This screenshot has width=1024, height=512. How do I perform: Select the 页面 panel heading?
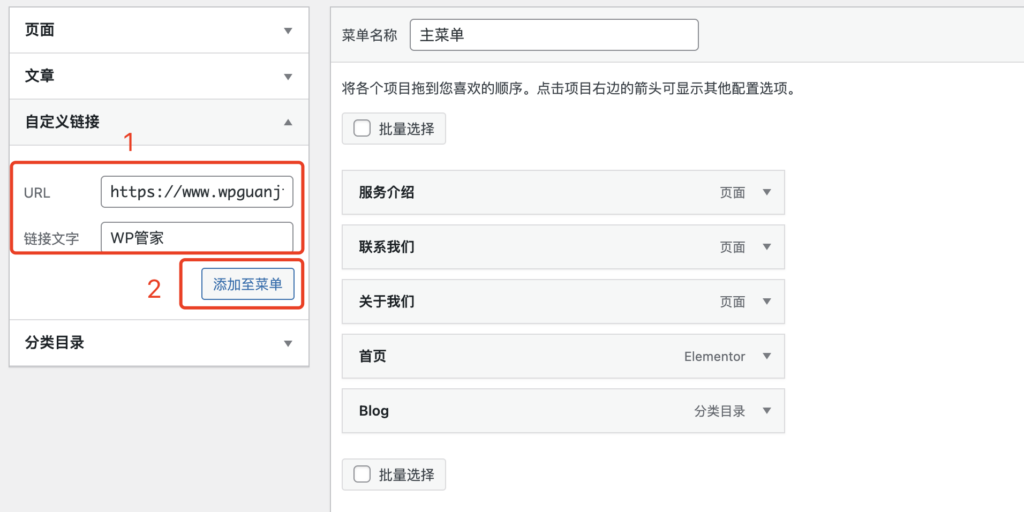click(39, 30)
